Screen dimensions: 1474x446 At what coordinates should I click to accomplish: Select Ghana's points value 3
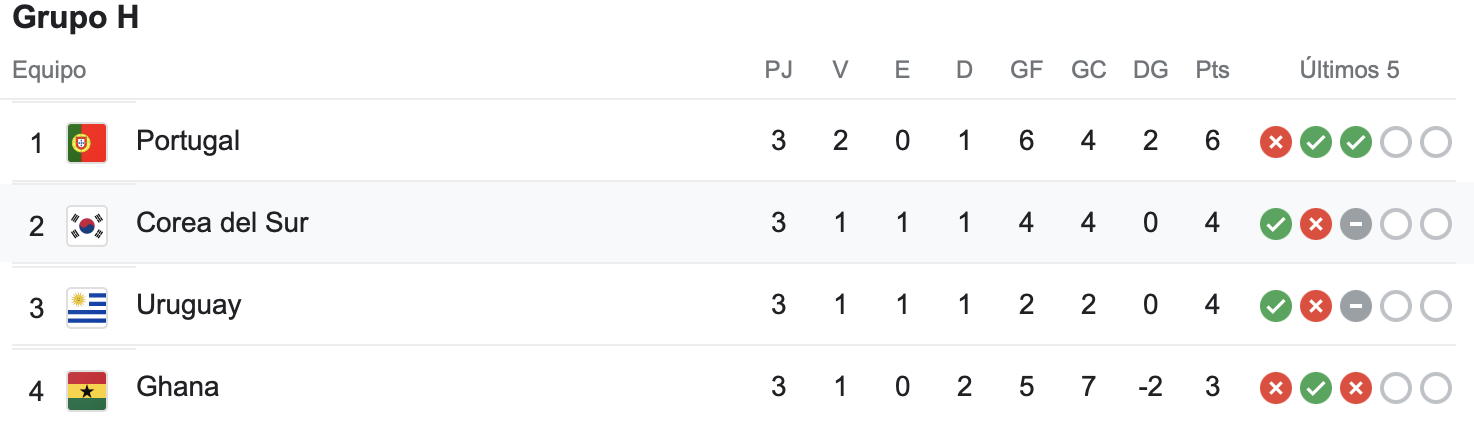[x=1212, y=387]
